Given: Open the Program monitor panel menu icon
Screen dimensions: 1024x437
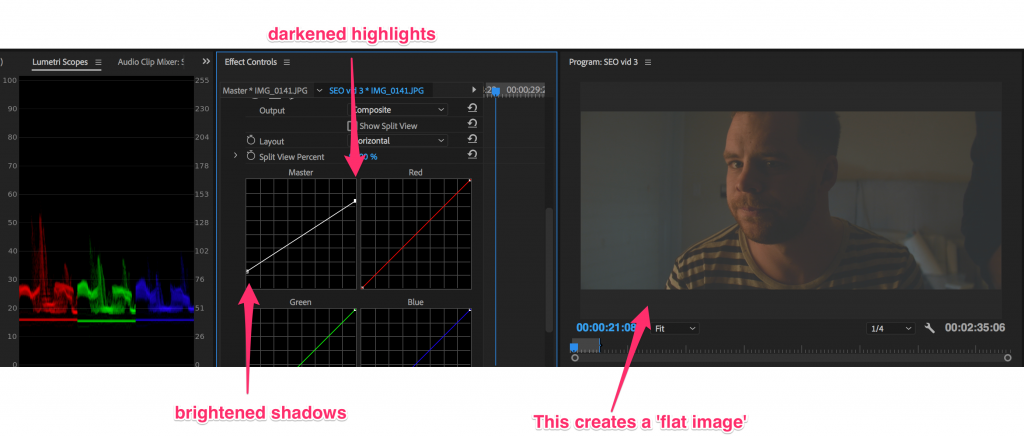Looking at the screenshot, I should (648, 62).
